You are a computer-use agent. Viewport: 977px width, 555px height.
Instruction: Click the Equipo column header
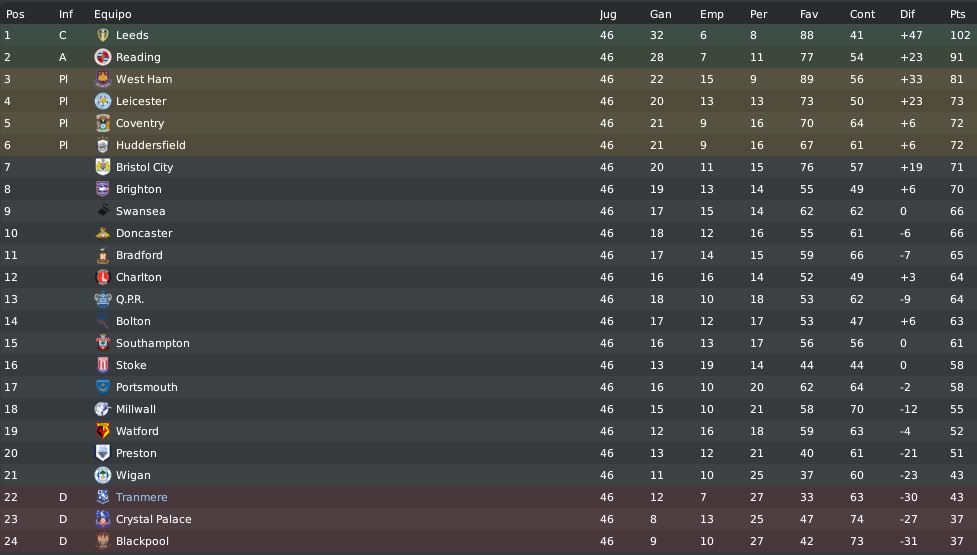tap(113, 14)
